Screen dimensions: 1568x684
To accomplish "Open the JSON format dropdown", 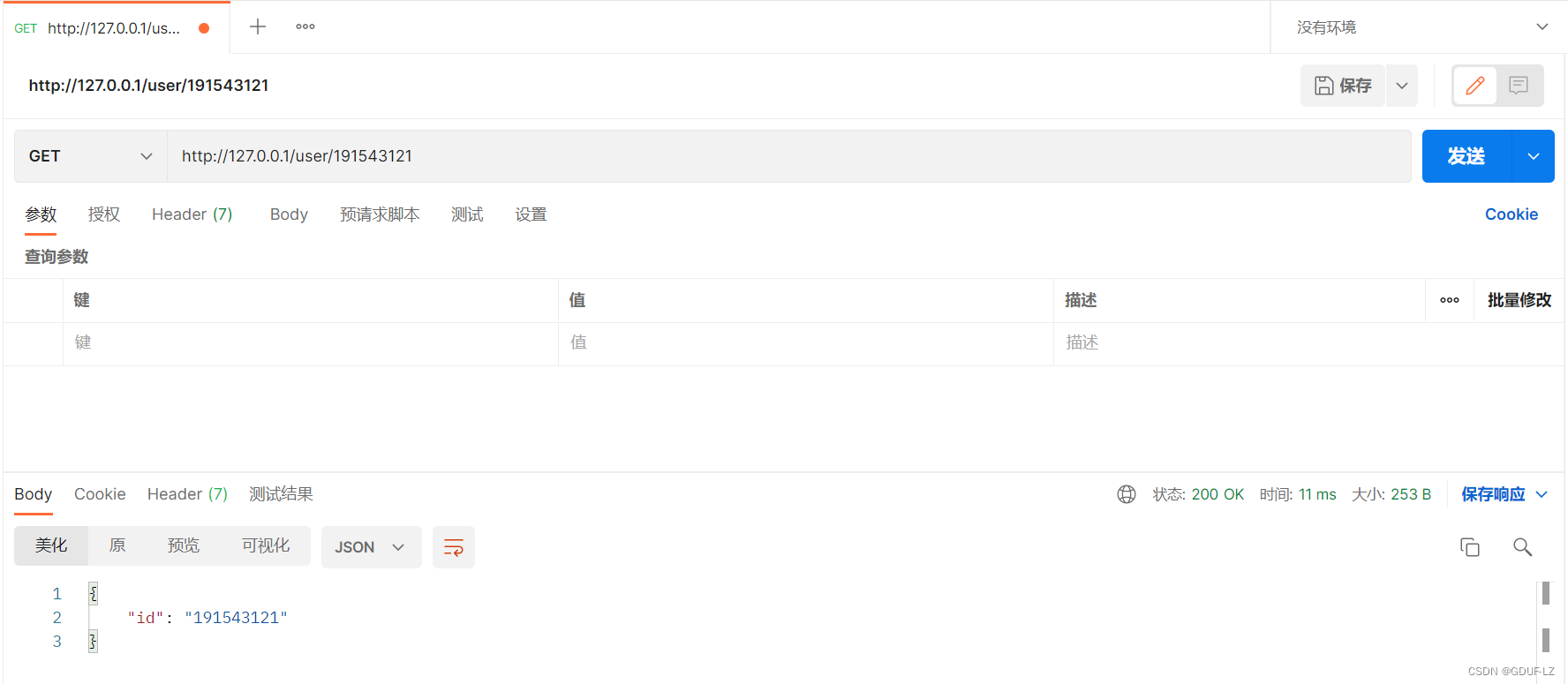I will click(x=371, y=547).
